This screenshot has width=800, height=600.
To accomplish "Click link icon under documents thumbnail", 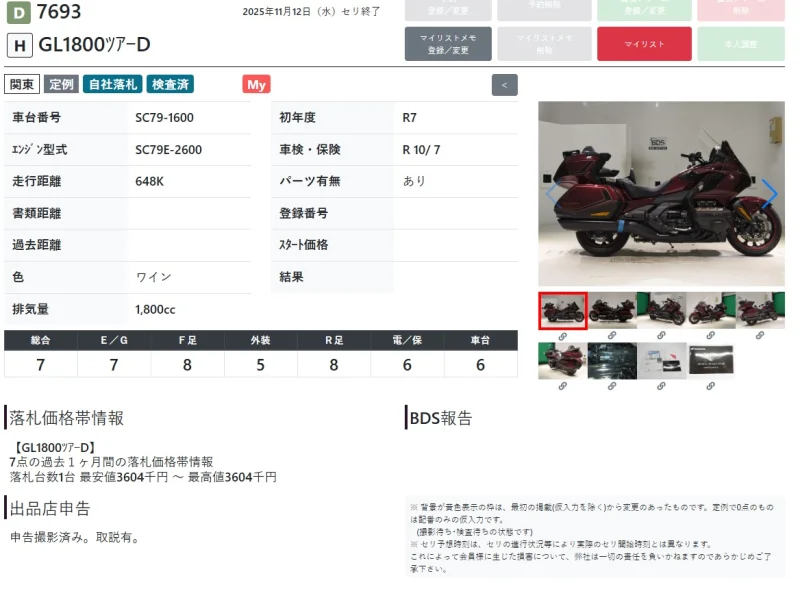I will coord(661,386).
